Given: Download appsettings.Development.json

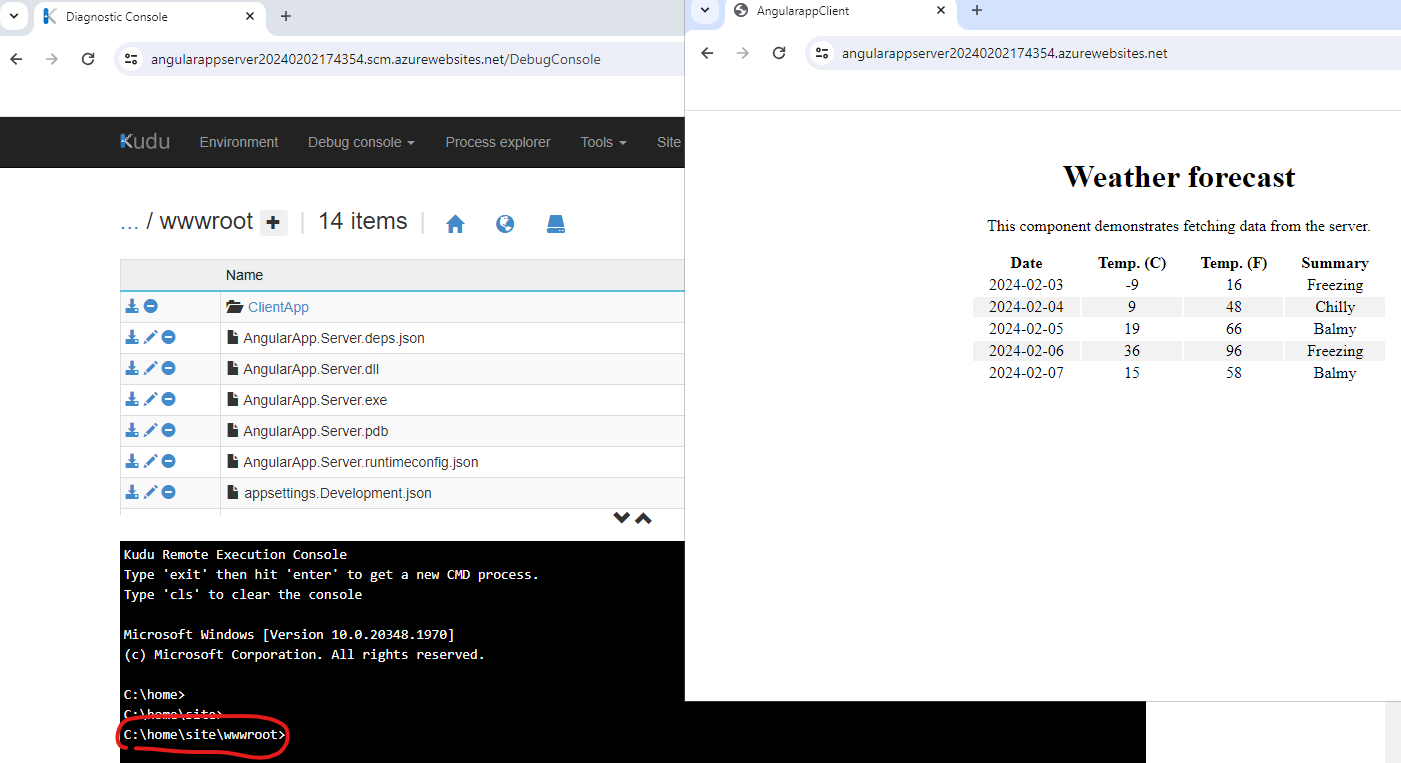Looking at the screenshot, I should click(132, 492).
